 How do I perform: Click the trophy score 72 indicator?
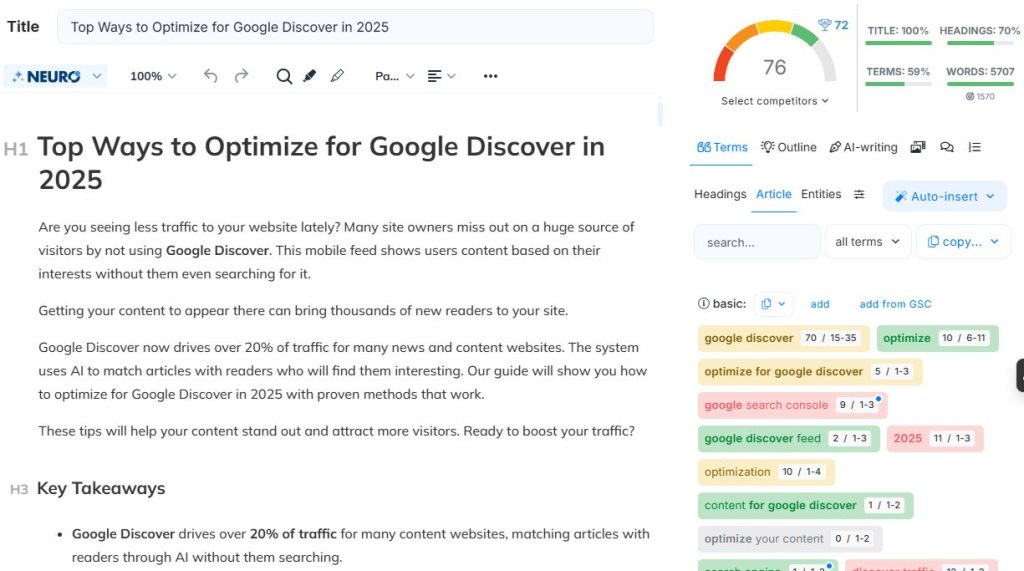pos(833,25)
